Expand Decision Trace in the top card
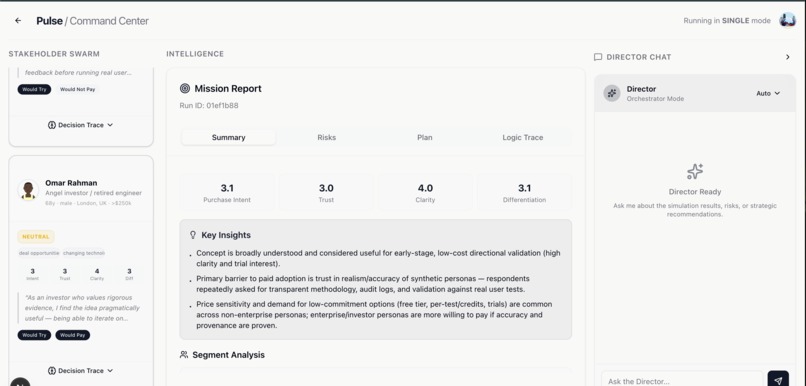The width and height of the screenshot is (806, 386). point(81,125)
